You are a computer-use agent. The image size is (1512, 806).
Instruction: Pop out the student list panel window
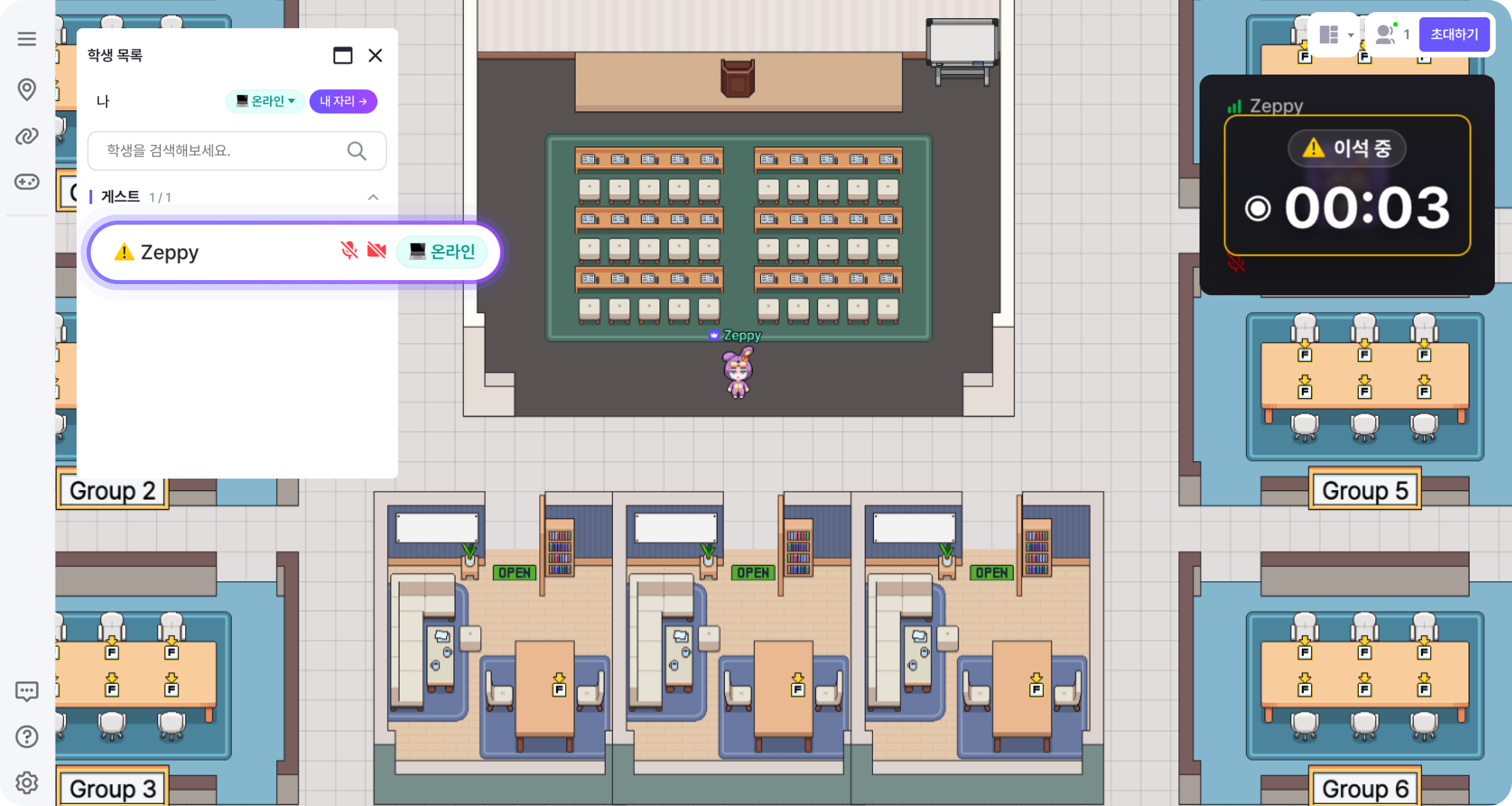[x=343, y=55]
